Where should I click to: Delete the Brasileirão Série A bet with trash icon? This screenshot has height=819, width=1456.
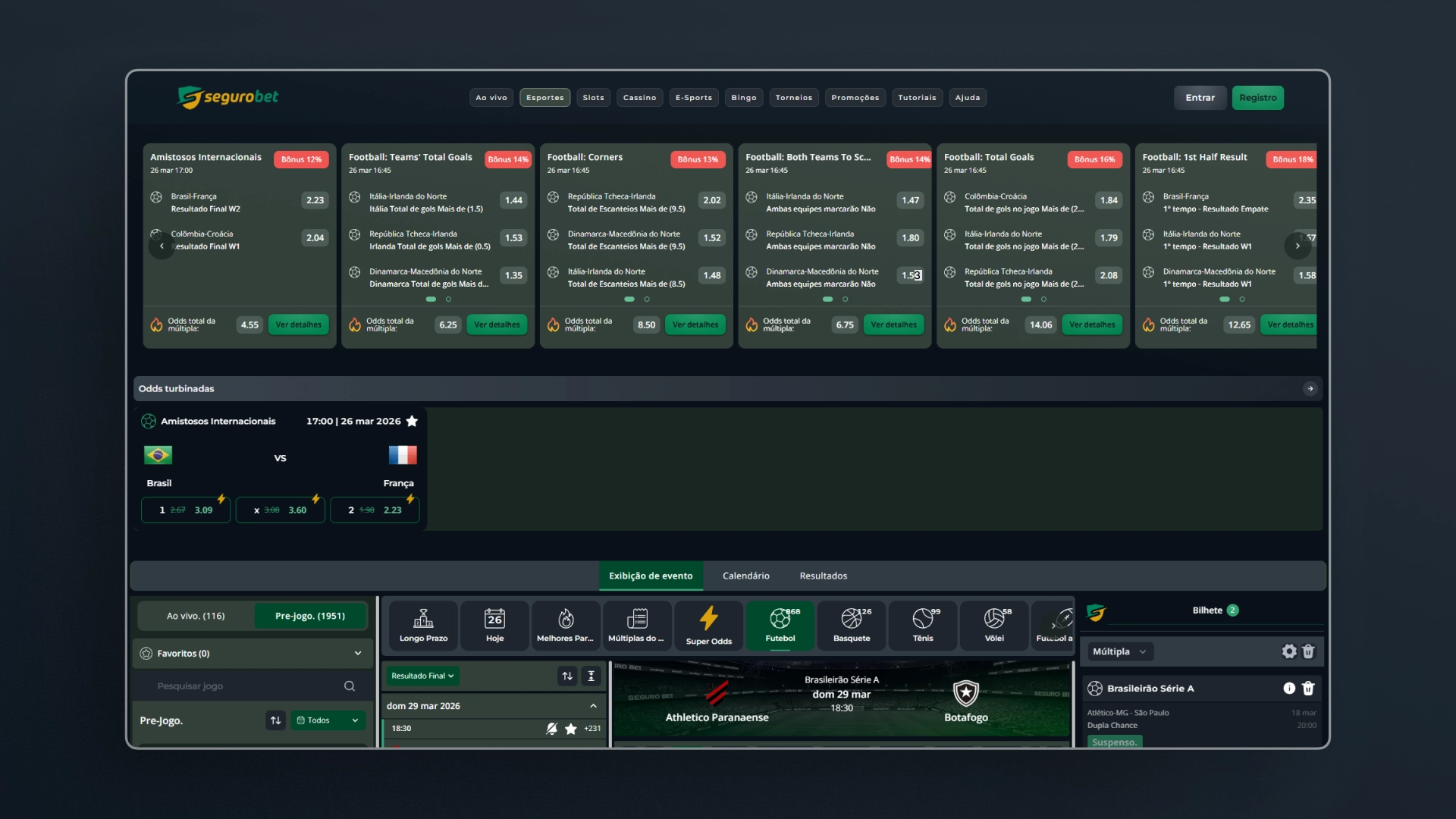click(x=1308, y=689)
